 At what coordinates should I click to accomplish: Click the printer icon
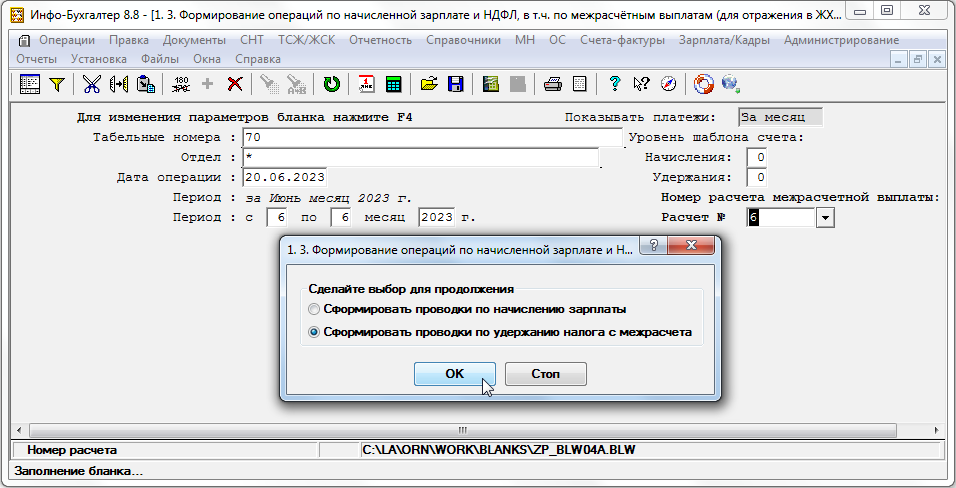[x=553, y=84]
